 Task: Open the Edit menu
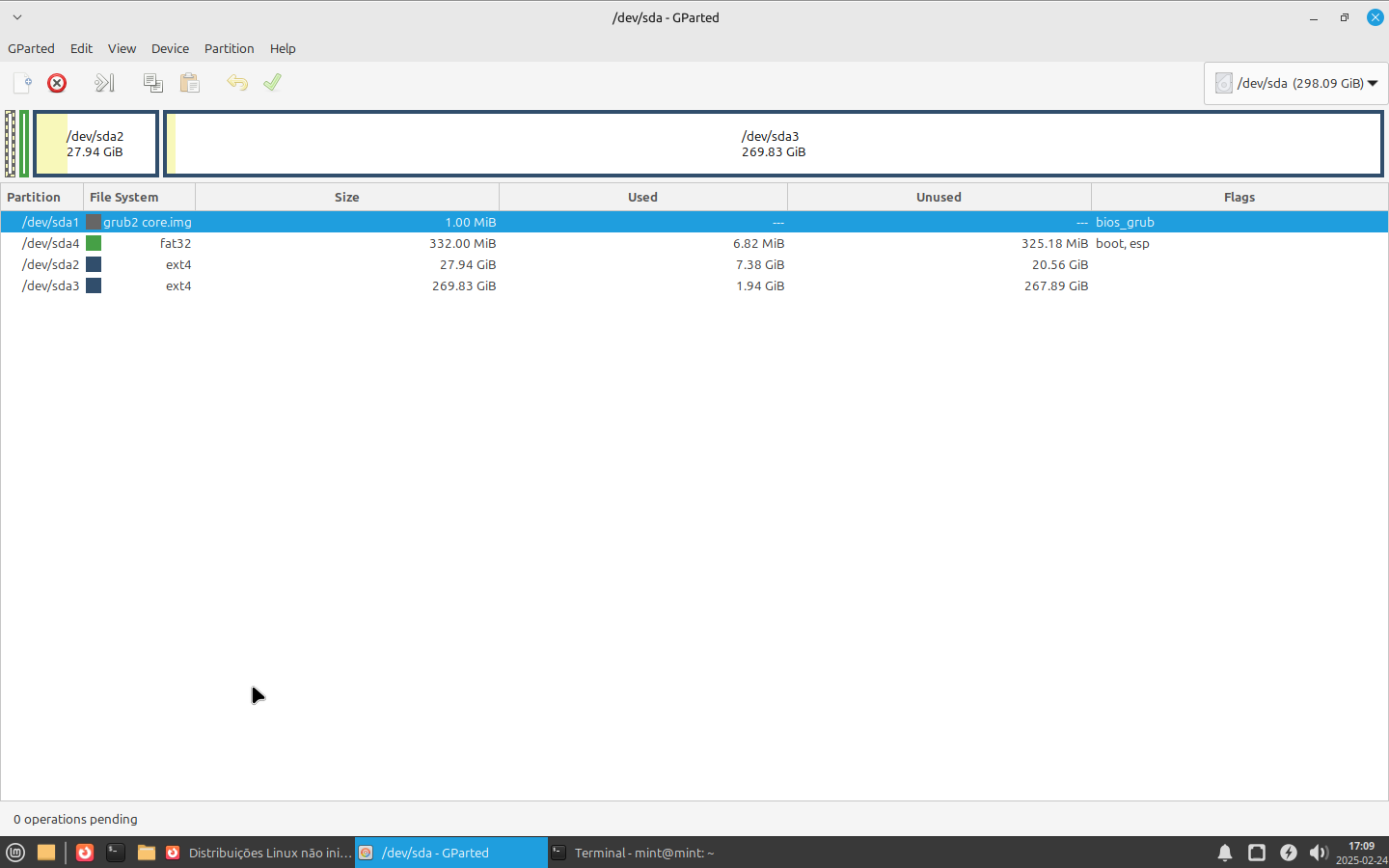pyautogui.click(x=81, y=48)
